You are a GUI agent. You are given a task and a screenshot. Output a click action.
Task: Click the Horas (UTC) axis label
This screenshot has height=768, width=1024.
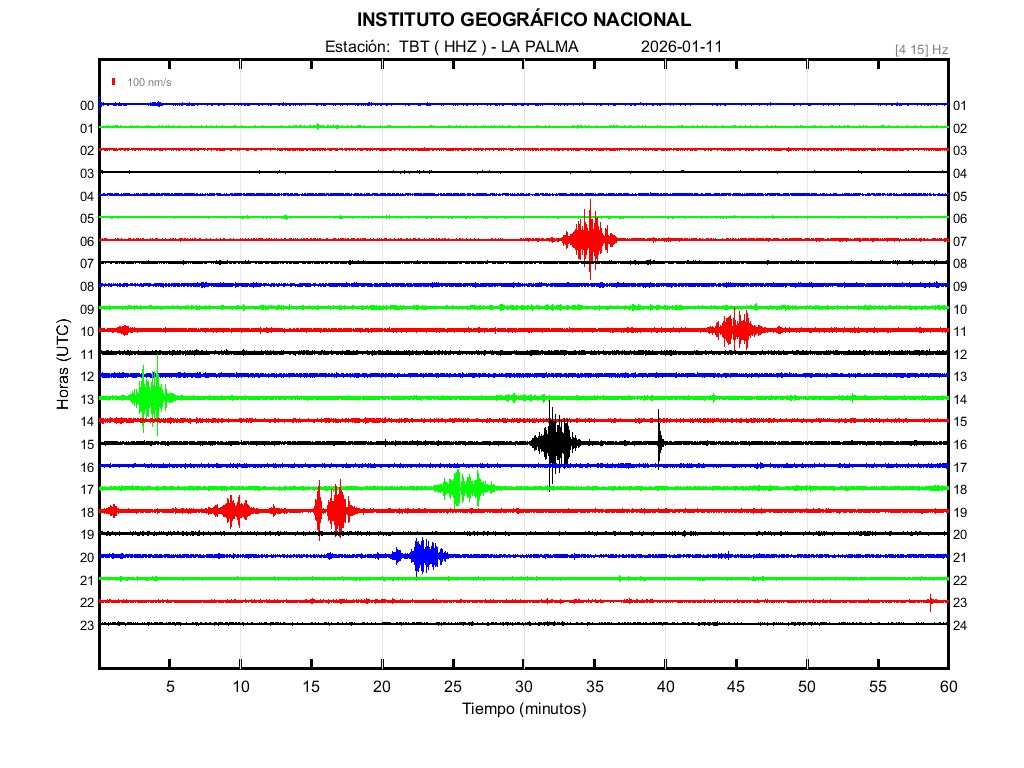point(62,365)
